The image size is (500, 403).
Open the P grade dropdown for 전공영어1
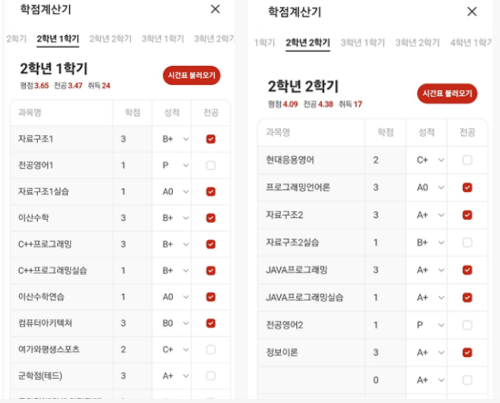[172, 165]
